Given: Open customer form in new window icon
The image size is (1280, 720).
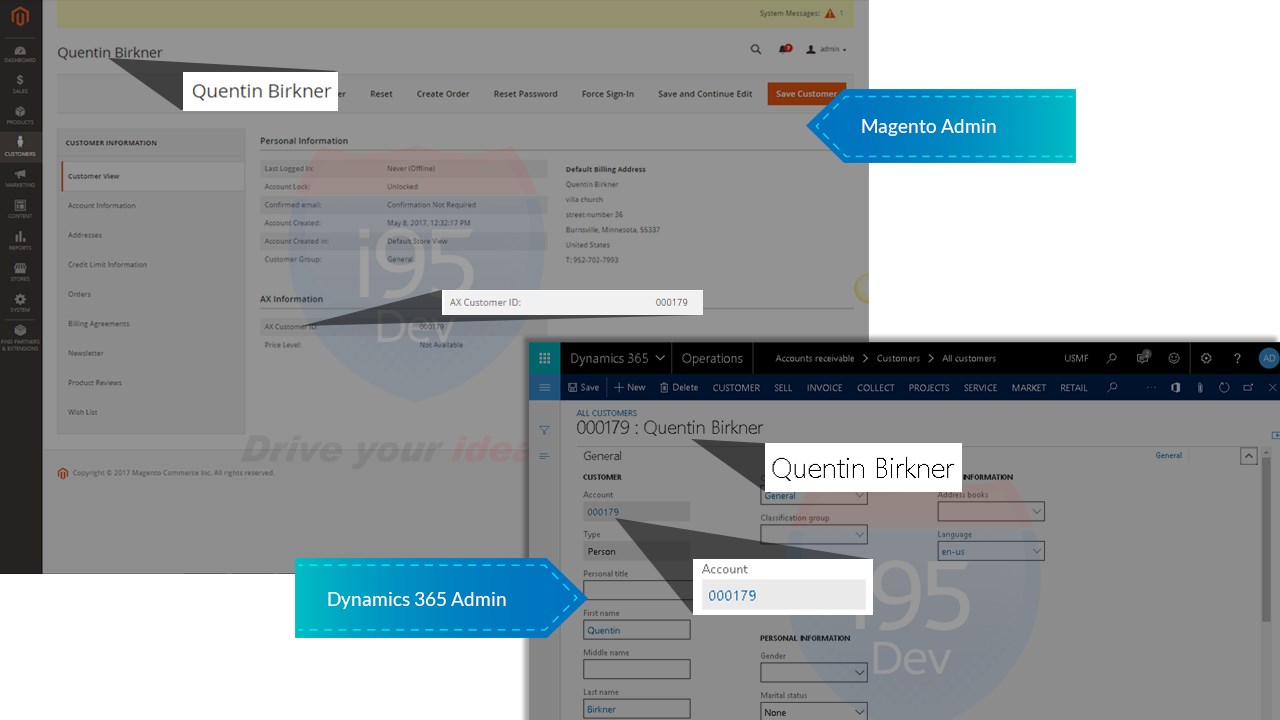Looking at the screenshot, I should point(1248,387).
